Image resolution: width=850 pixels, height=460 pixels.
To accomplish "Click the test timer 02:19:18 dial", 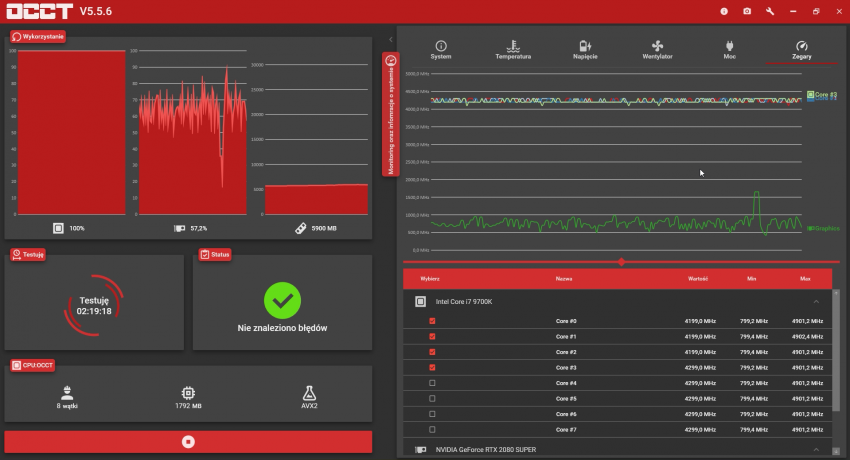I will click(94, 306).
